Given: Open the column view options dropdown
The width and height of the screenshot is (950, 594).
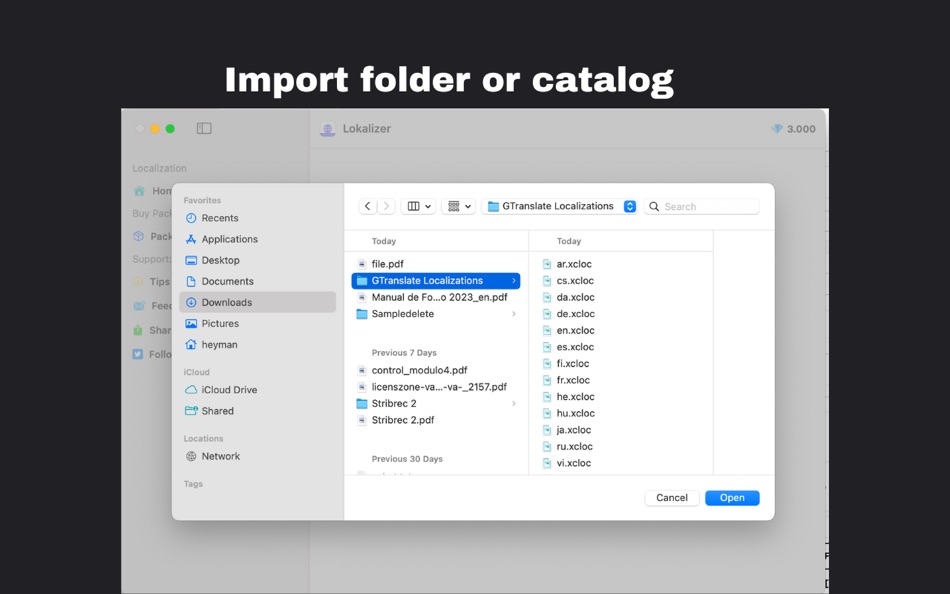Looking at the screenshot, I should [418, 206].
